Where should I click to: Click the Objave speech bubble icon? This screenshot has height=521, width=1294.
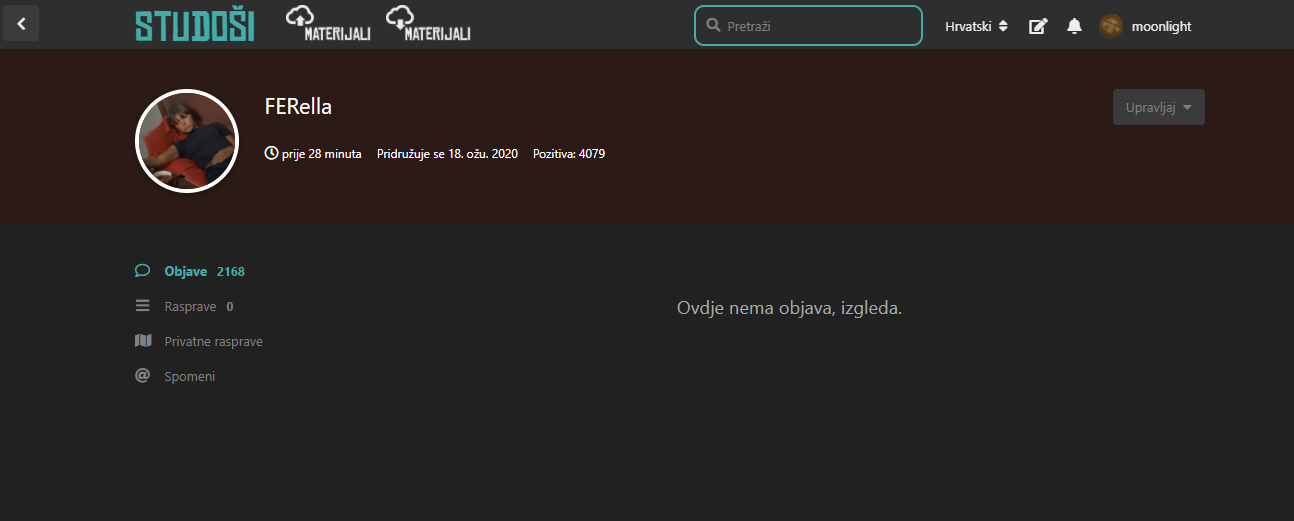(143, 271)
